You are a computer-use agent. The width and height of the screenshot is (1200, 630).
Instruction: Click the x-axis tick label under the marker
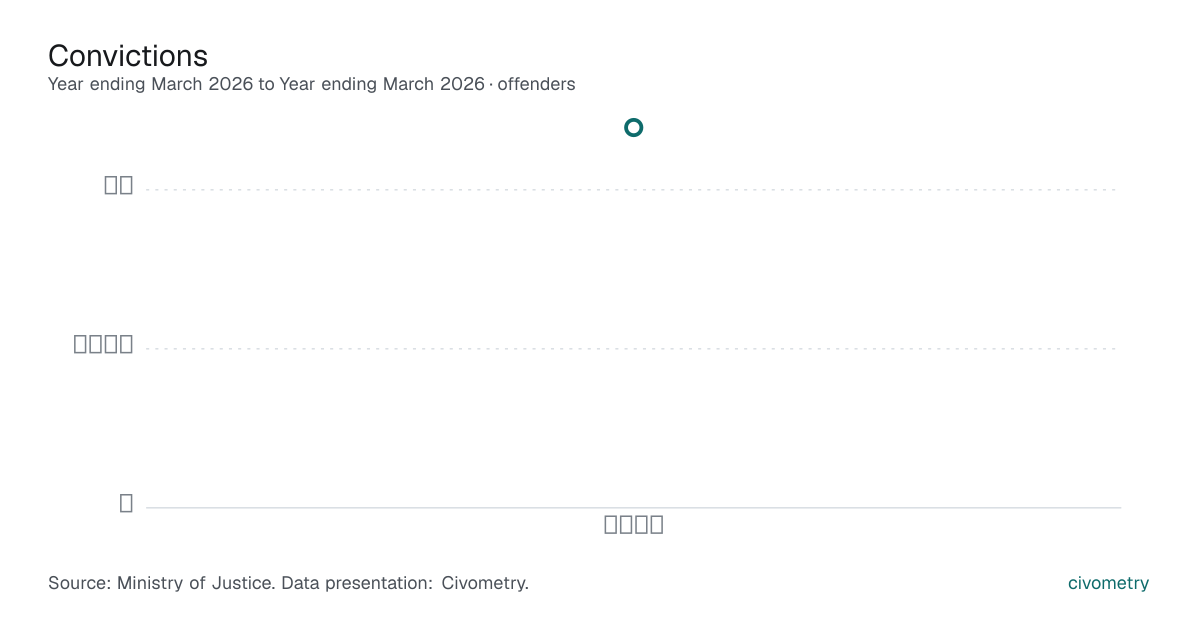click(x=634, y=524)
